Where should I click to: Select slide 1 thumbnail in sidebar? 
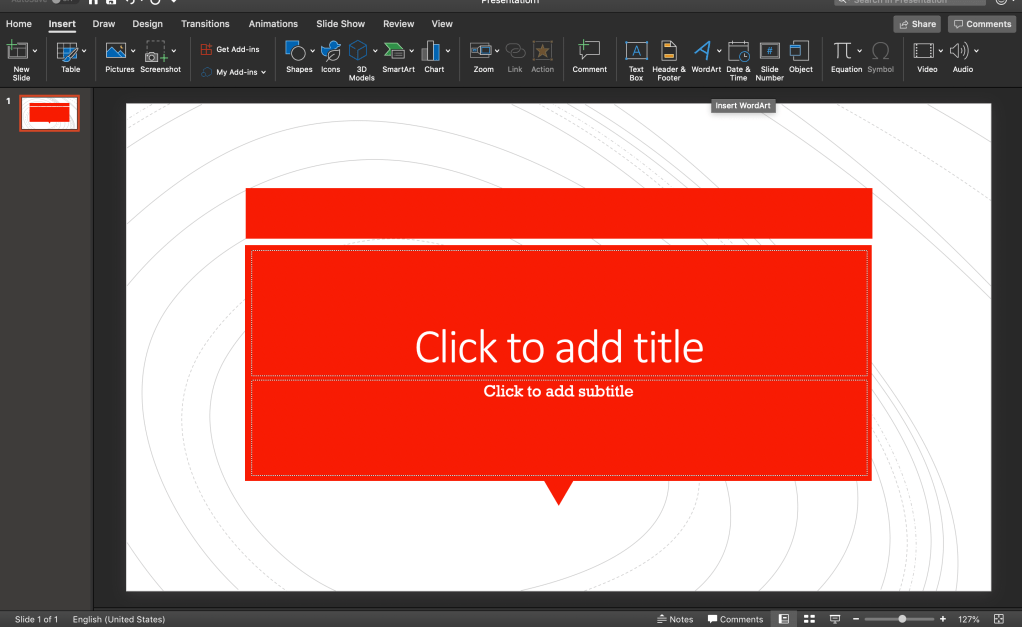(x=49, y=113)
